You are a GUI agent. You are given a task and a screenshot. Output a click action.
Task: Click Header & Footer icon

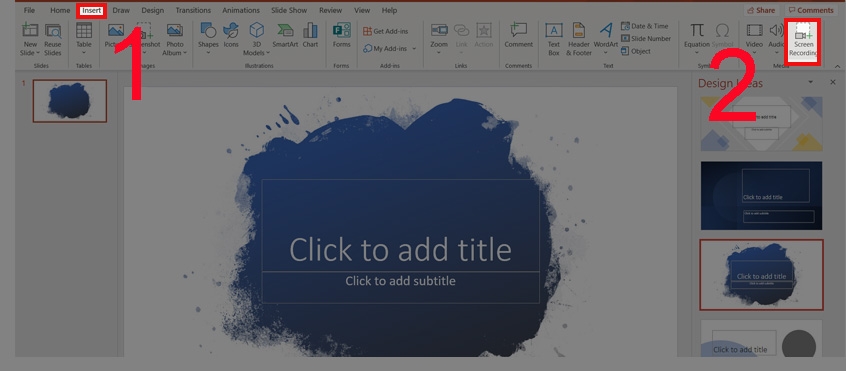579,39
